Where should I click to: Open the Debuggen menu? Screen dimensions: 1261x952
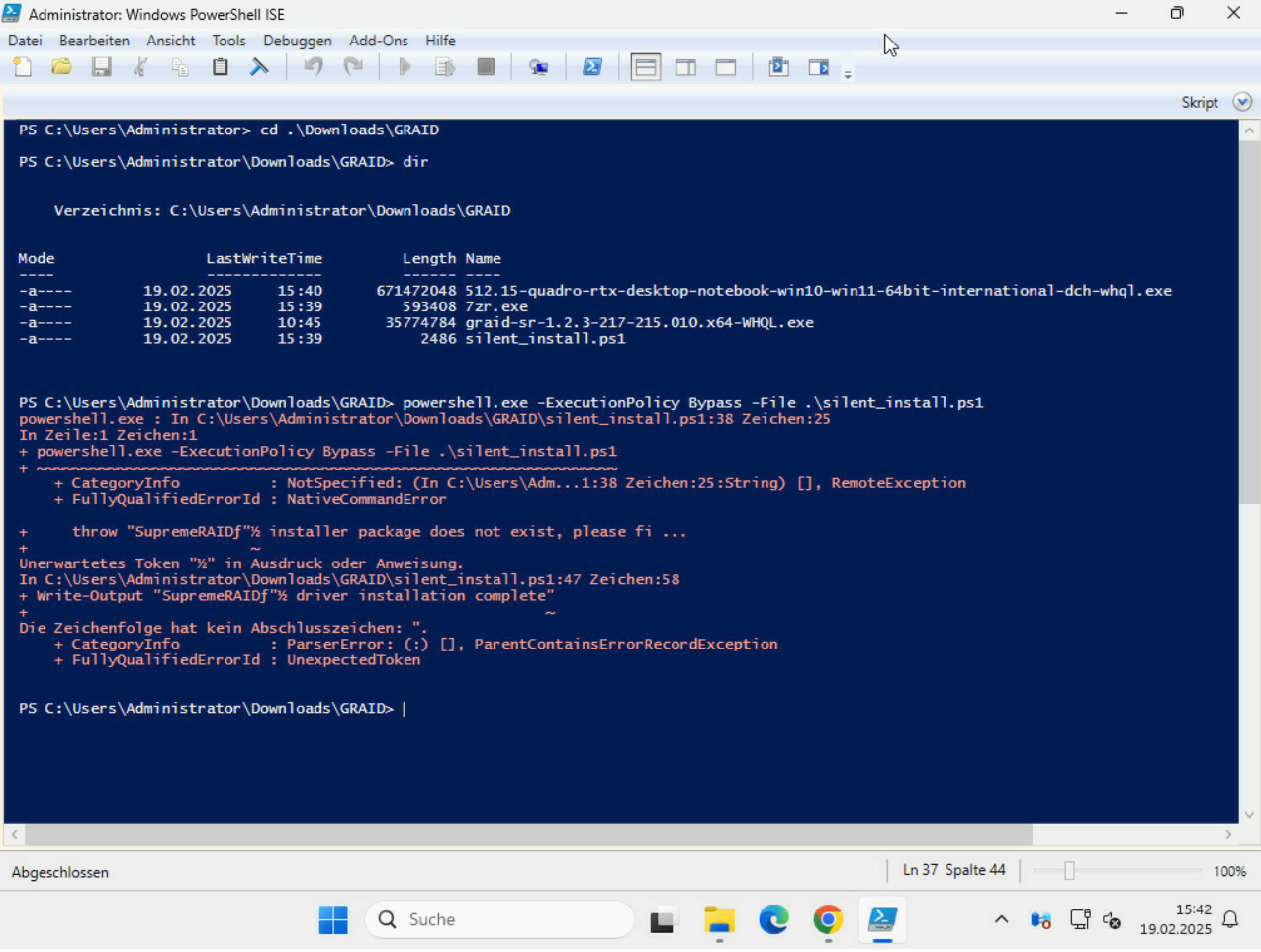[x=297, y=41]
